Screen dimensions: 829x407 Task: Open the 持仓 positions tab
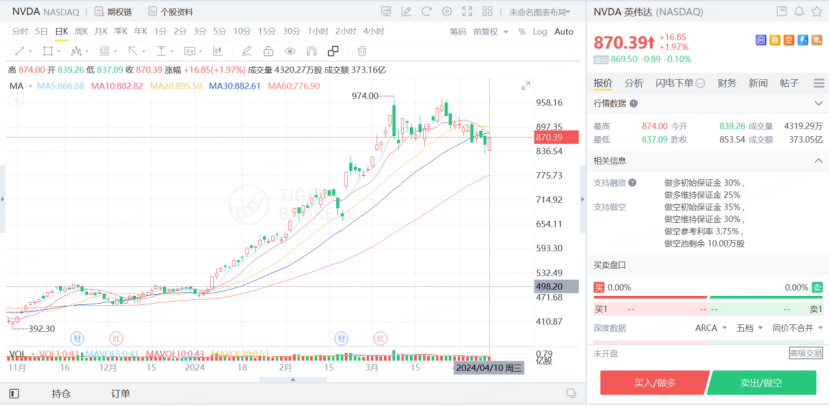click(61, 394)
